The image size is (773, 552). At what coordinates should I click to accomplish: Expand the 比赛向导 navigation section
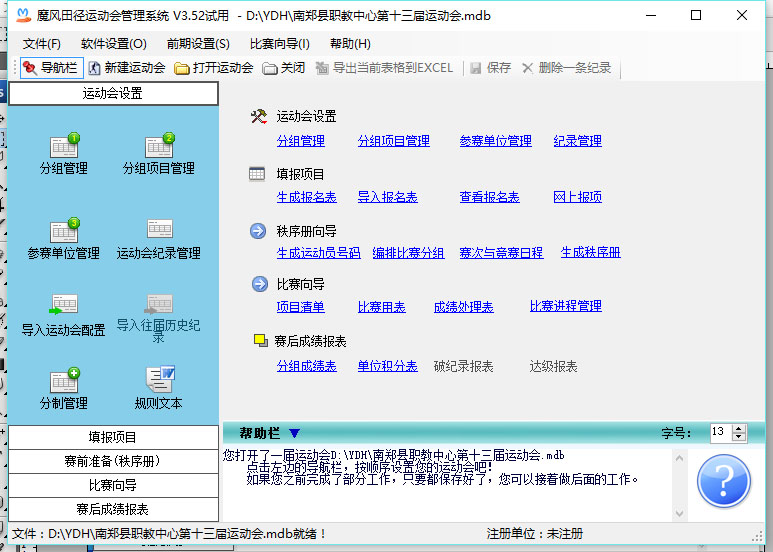pos(113,485)
